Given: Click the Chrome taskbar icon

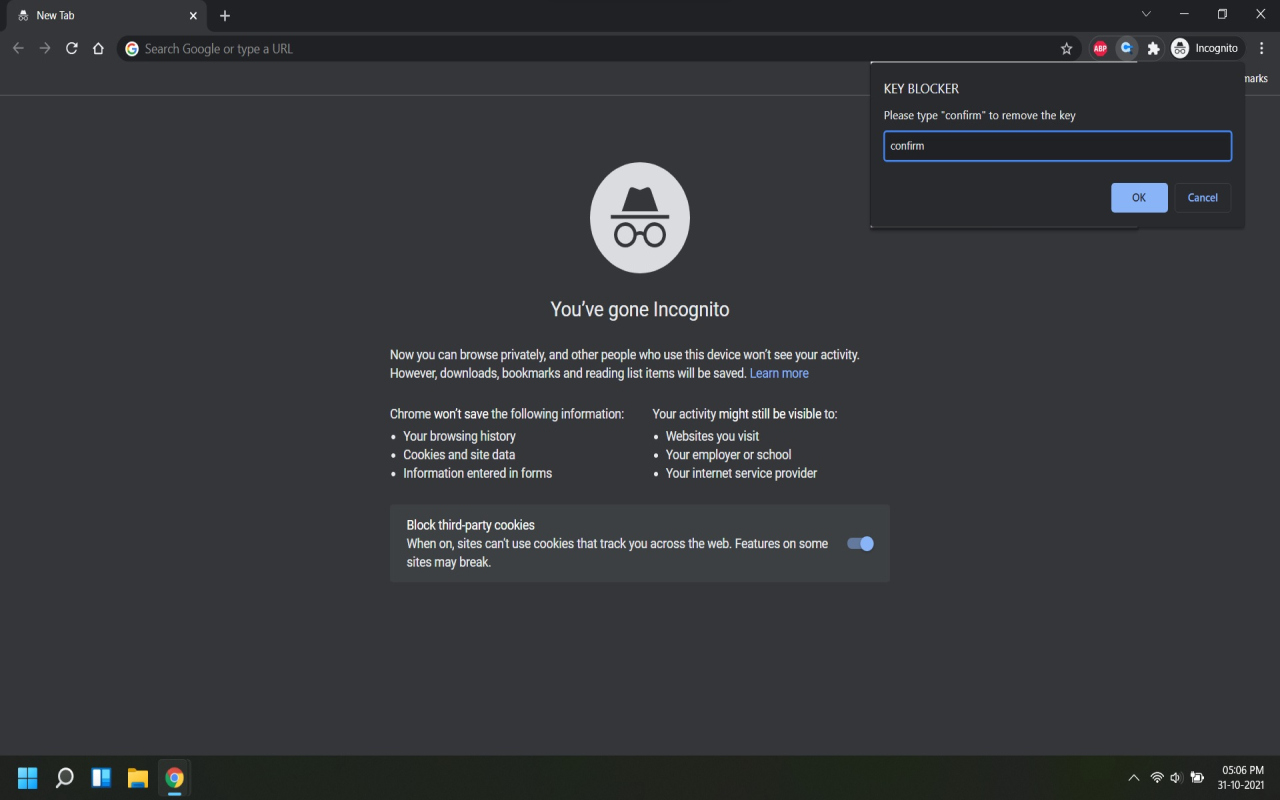Looking at the screenshot, I should pos(175,778).
